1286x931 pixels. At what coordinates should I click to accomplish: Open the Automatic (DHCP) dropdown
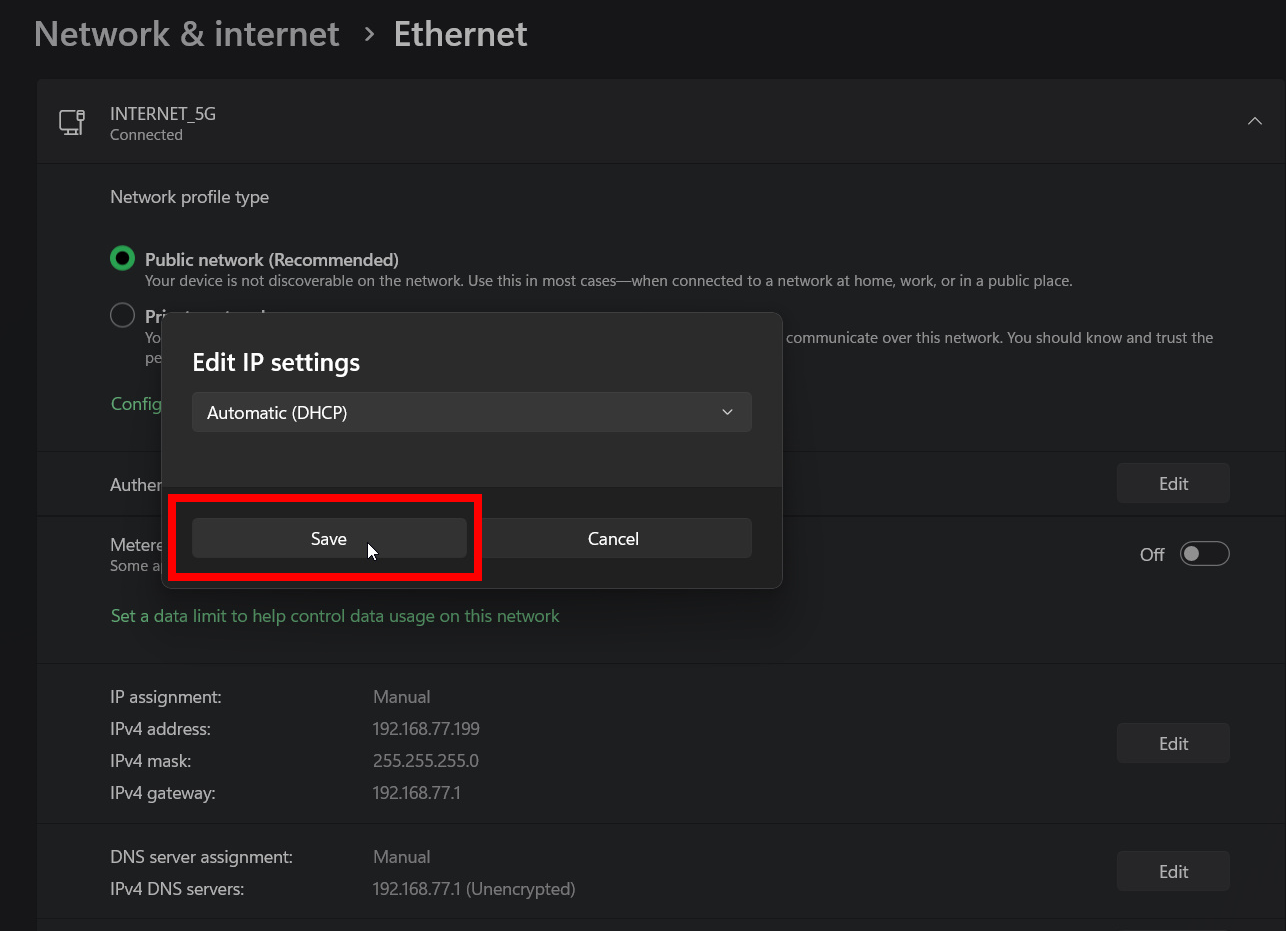pos(471,412)
